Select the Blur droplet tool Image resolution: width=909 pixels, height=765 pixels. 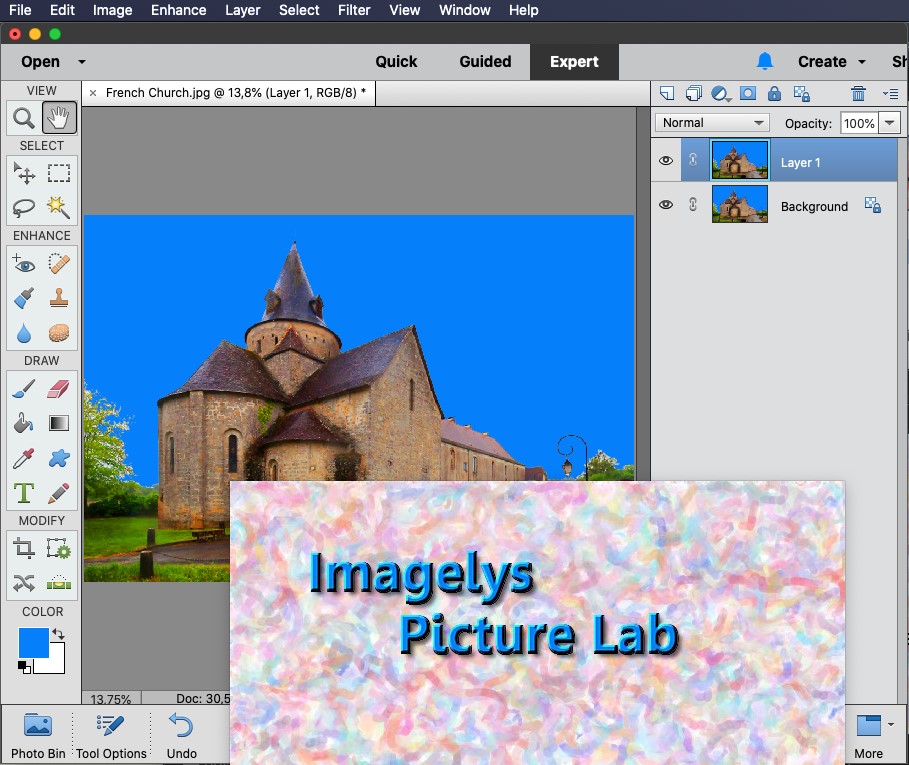click(24, 333)
